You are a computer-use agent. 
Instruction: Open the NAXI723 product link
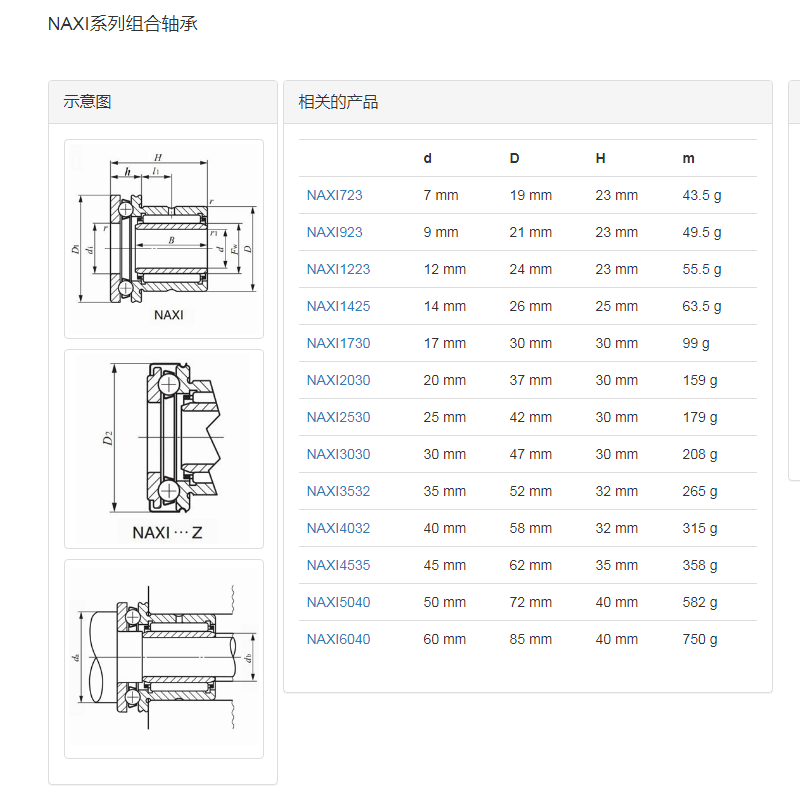[334, 195]
